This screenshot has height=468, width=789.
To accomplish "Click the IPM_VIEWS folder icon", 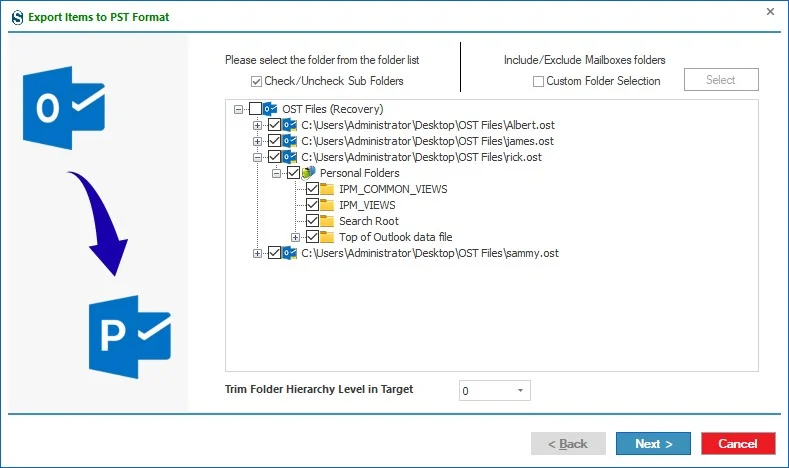I will click(x=327, y=205).
